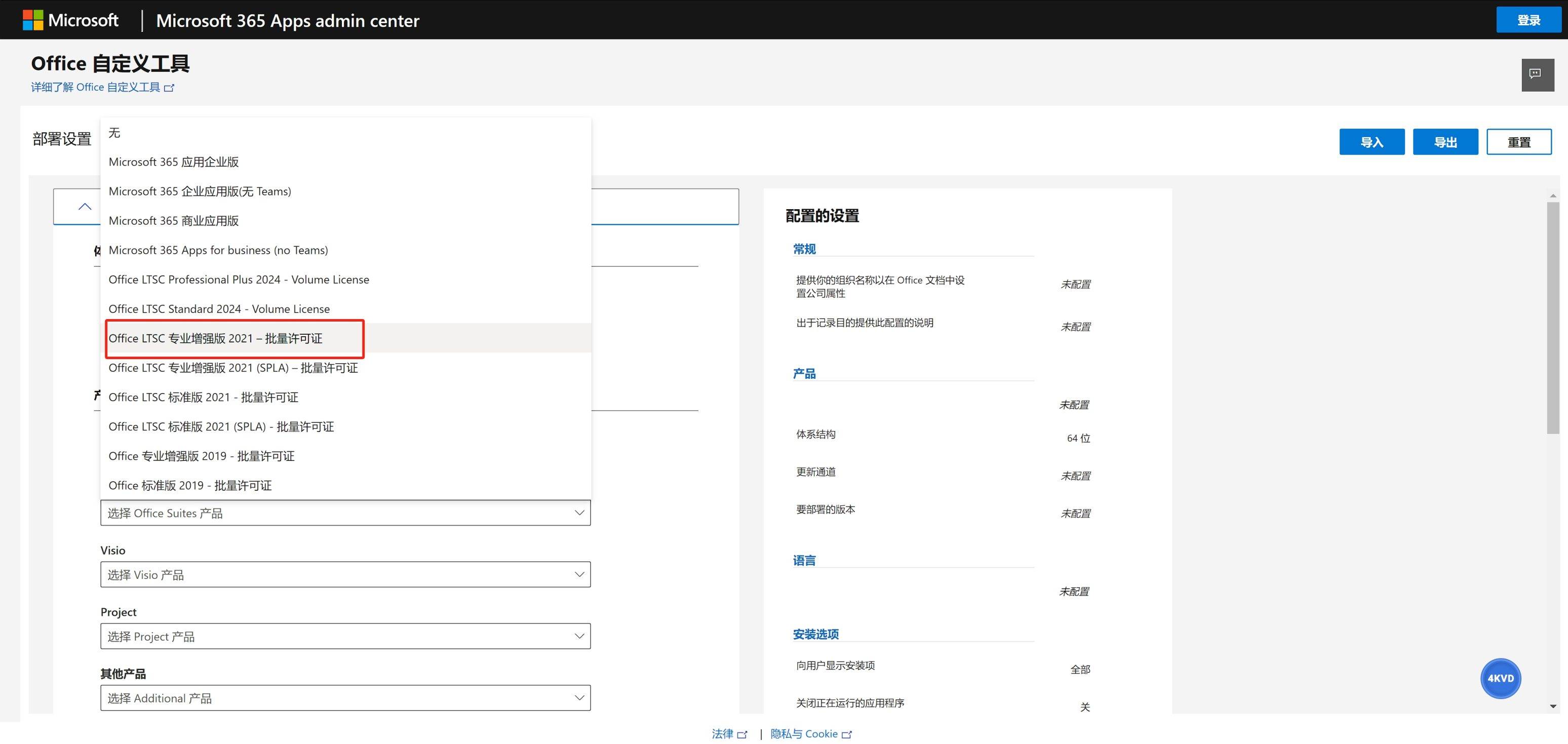
Task: Choose Office 标准版 2019 - 批量许可证
Action: pyautogui.click(x=190, y=486)
